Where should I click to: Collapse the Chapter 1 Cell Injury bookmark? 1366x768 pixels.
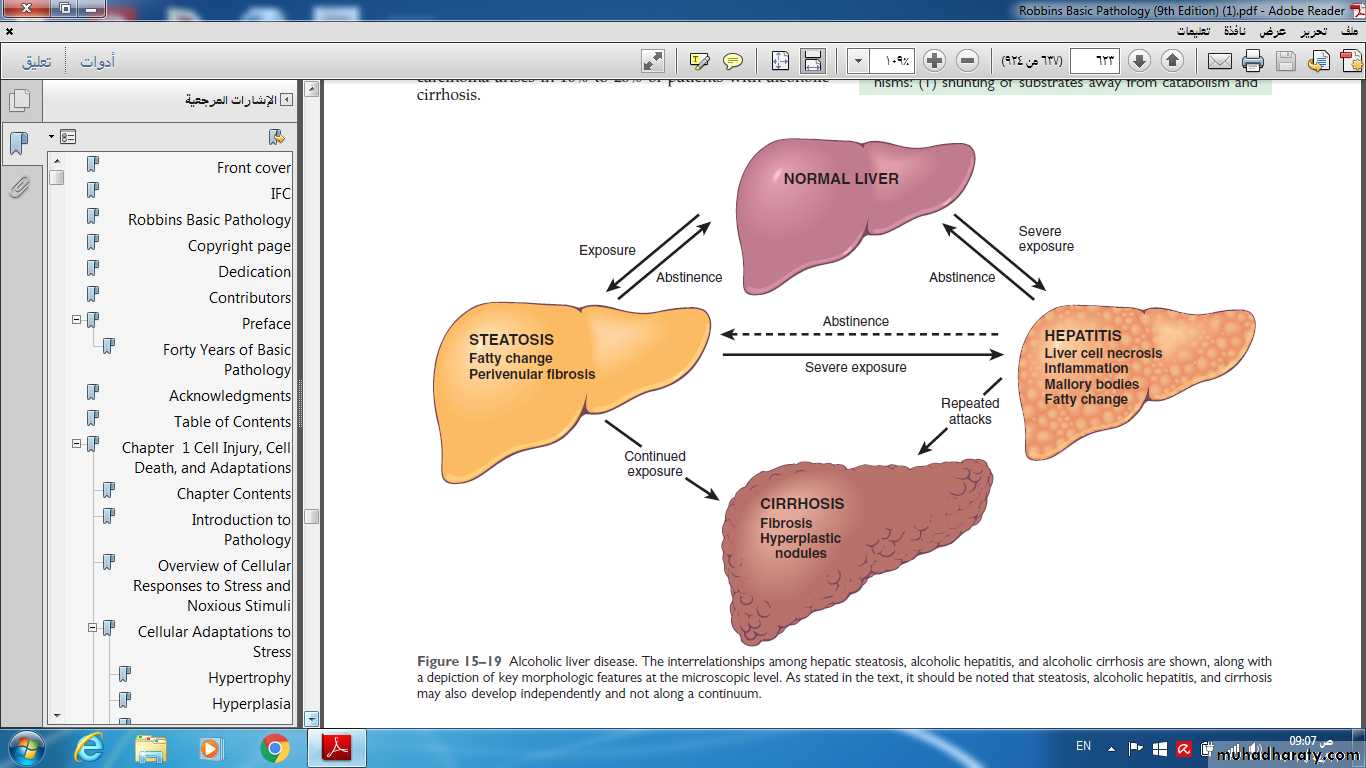click(x=77, y=444)
